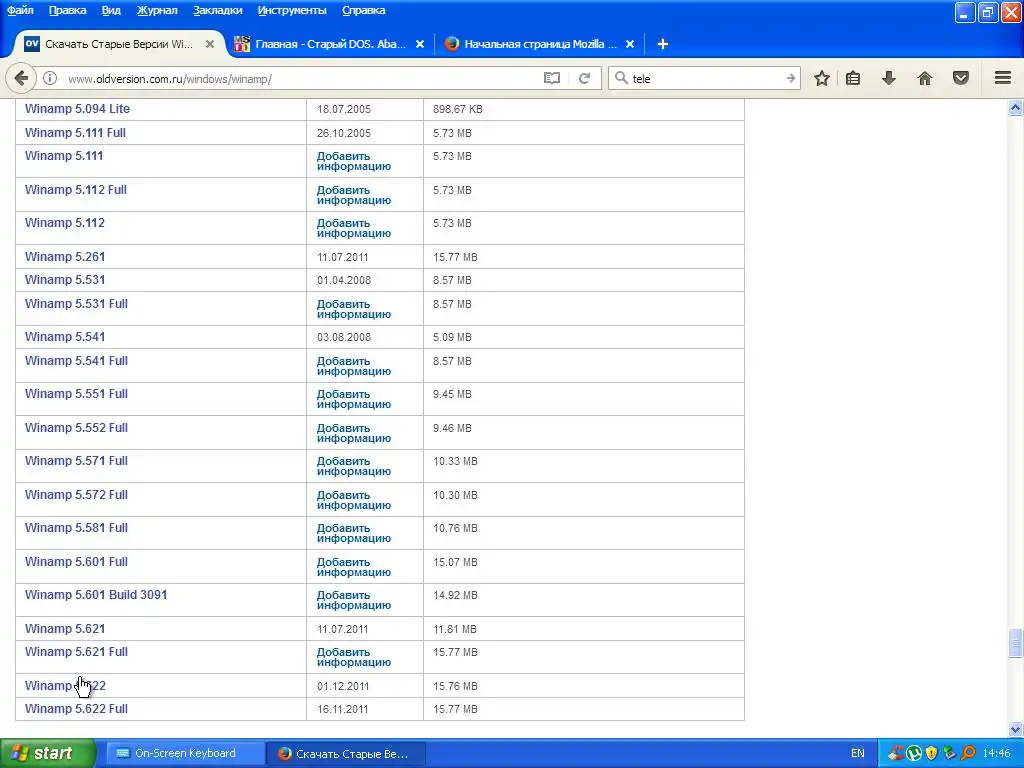Reload the page with refresh icon
This screenshot has width=1024, height=768.
pyautogui.click(x=584, y=78)
